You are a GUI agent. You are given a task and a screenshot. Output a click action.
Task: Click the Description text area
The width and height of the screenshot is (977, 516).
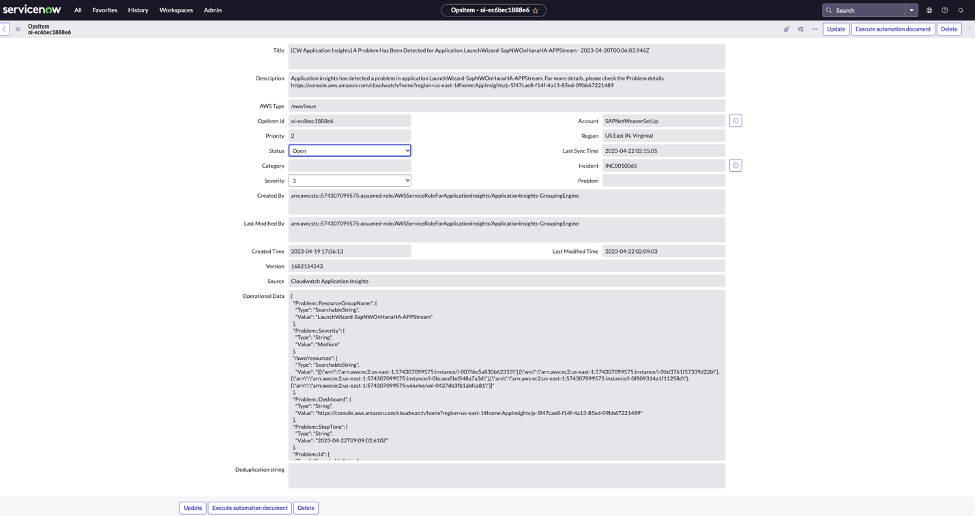tap(507, 84)
